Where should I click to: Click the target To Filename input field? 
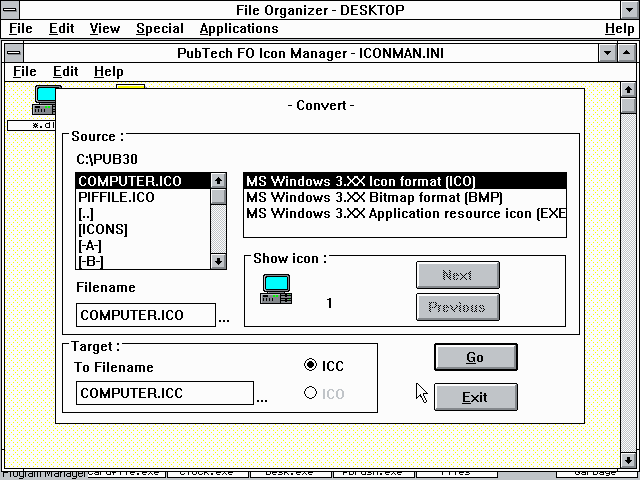[x=165, y=393]
